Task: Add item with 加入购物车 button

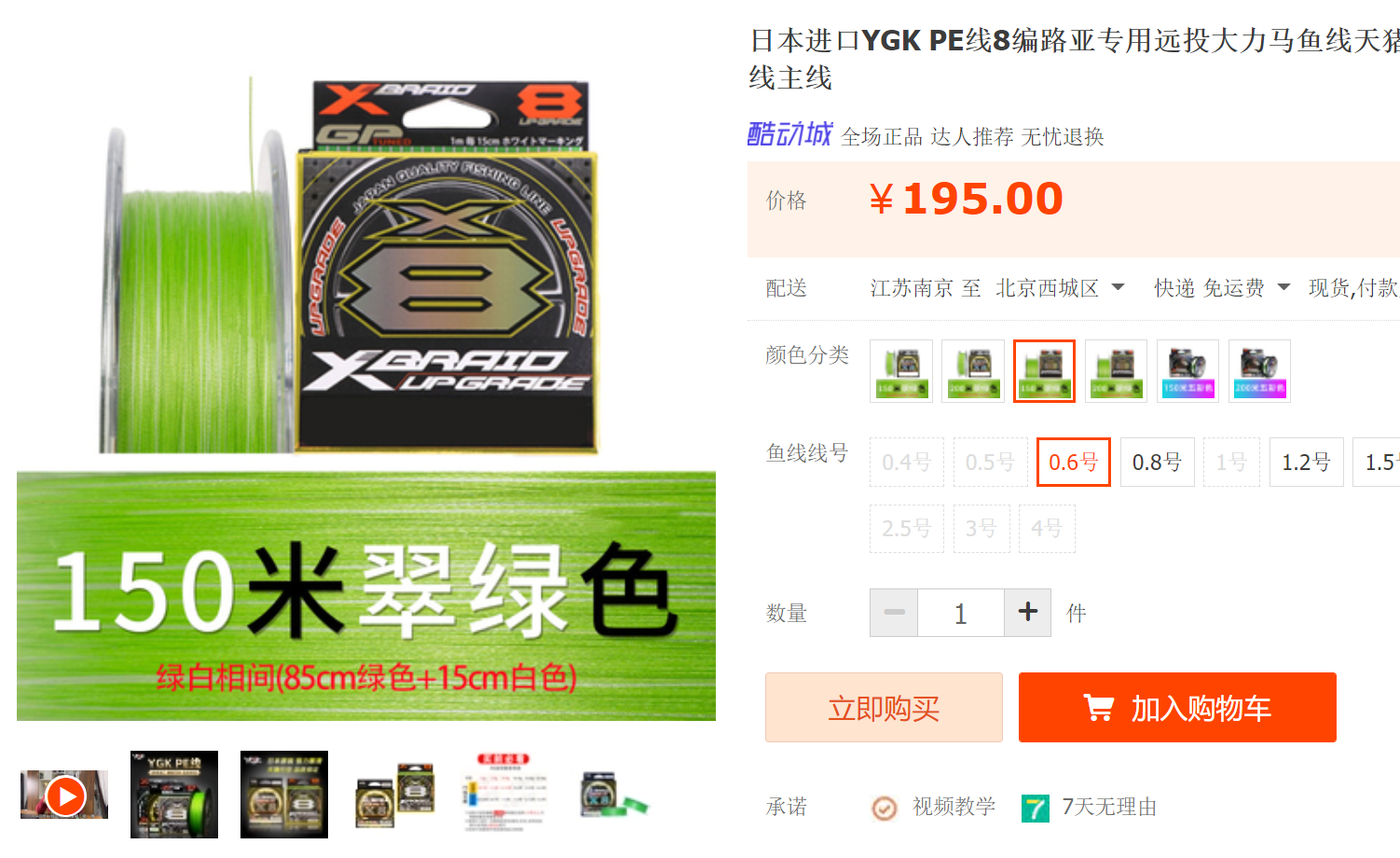Action: coord(1177,708)
